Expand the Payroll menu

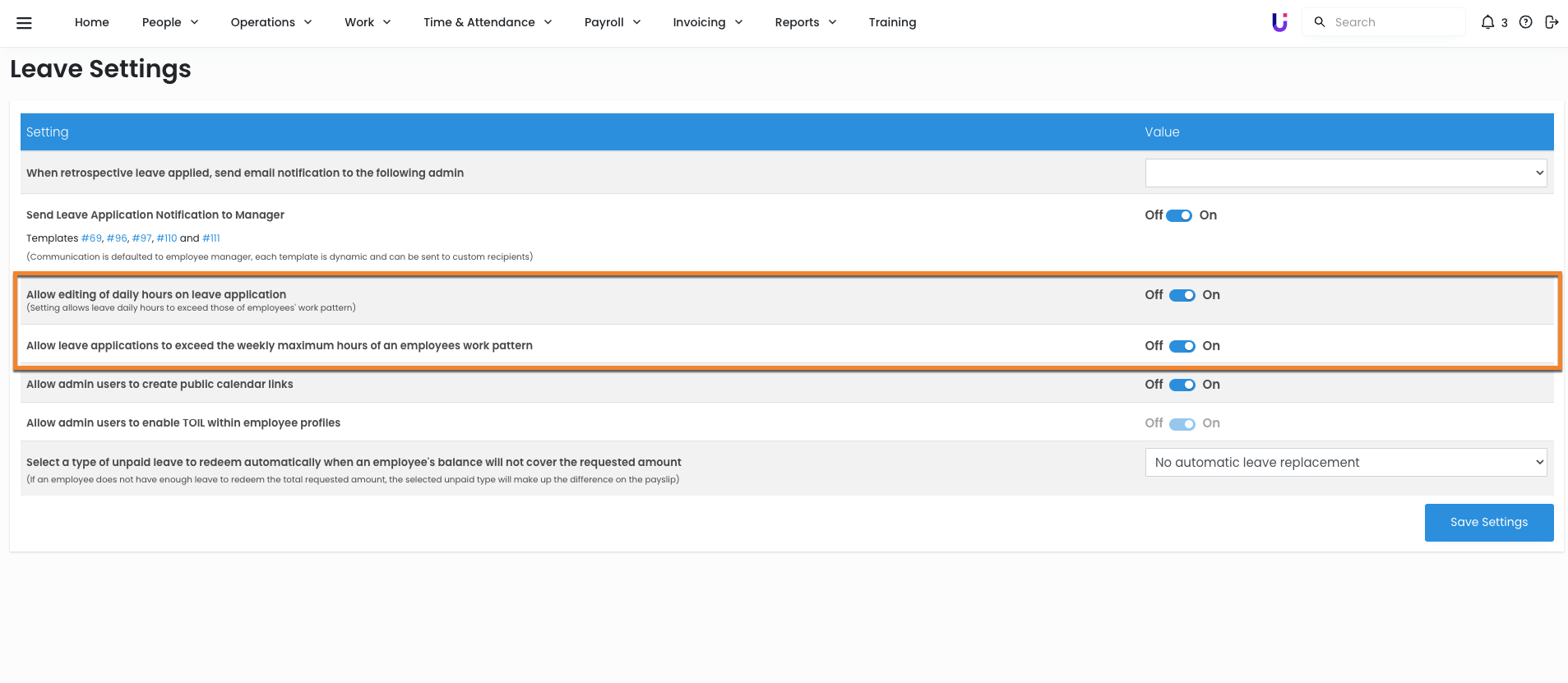click(x=612, y=22)
